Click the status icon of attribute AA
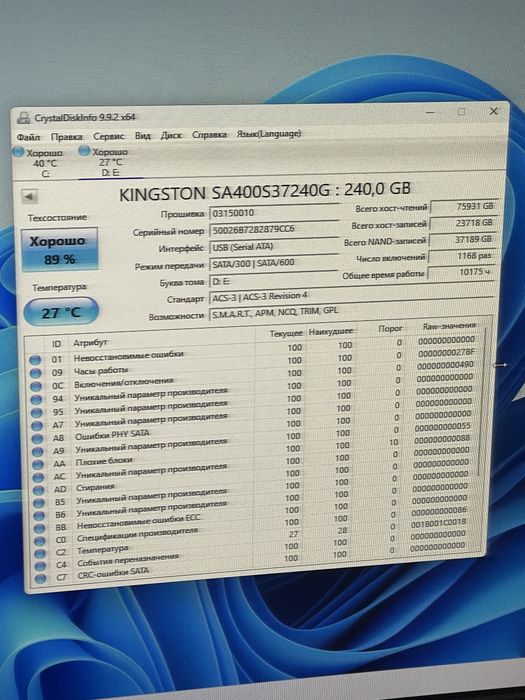 tap(38, 464)
